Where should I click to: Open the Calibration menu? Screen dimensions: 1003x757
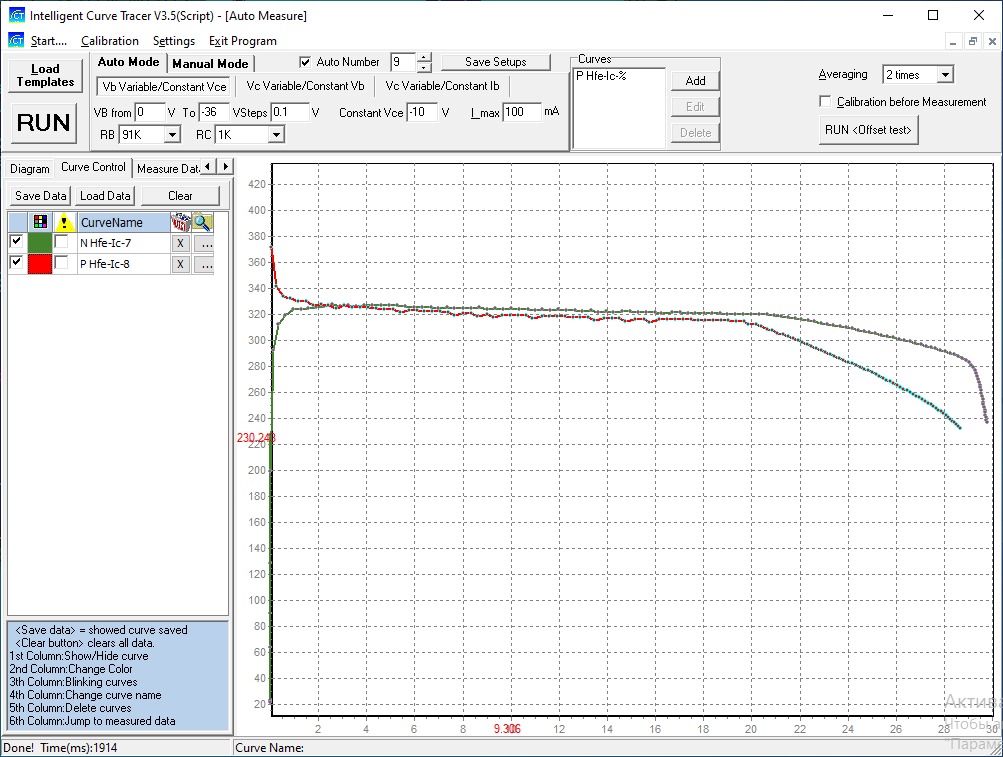click(x=109, y=41)
